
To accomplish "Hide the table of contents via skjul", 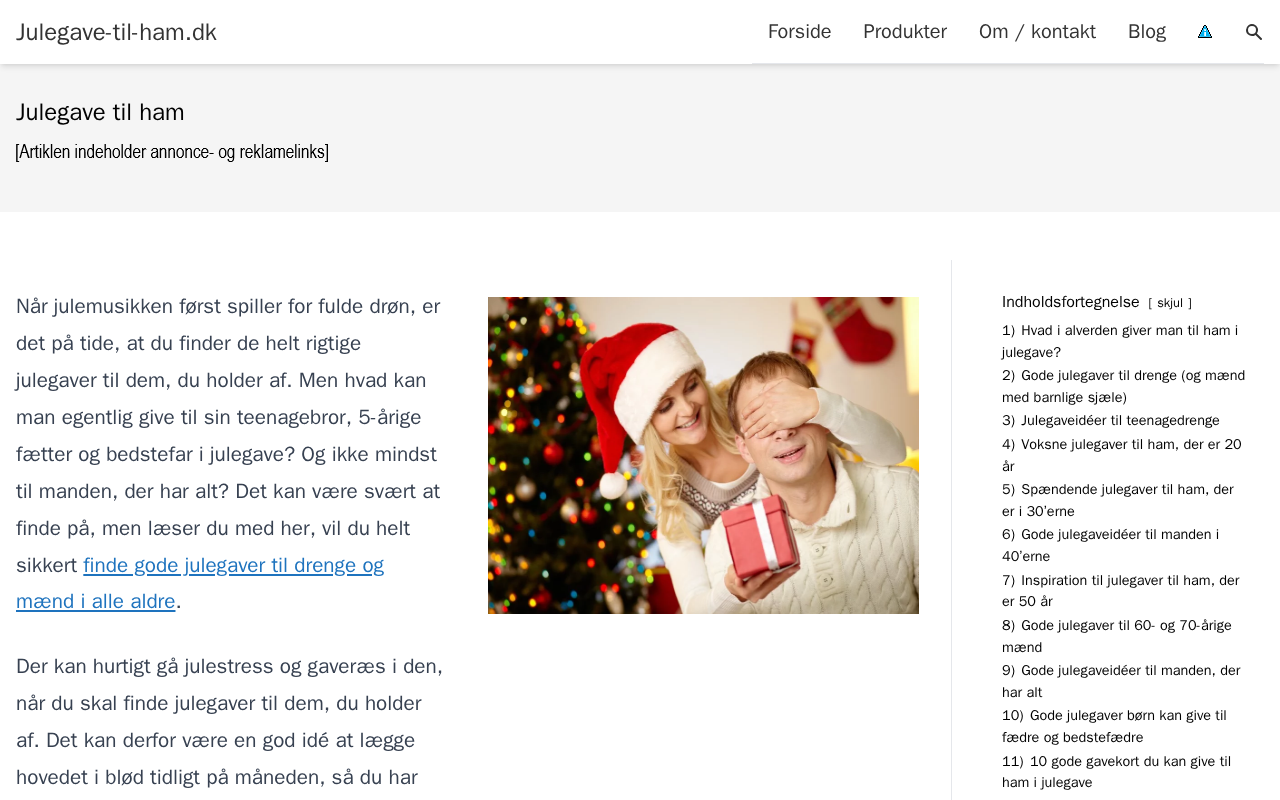I will [x=1170, y=303].
